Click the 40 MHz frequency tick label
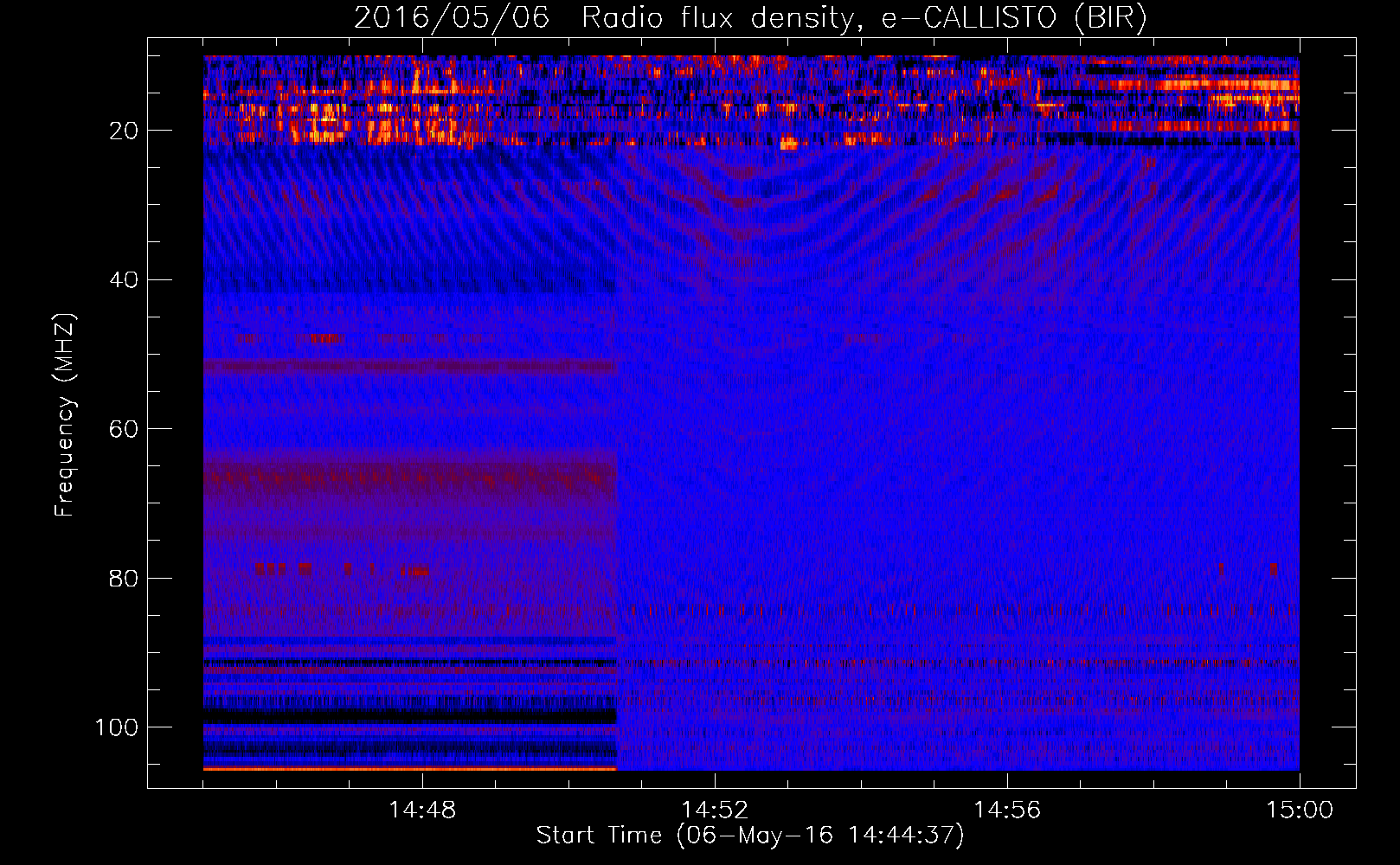 point(124,280)
